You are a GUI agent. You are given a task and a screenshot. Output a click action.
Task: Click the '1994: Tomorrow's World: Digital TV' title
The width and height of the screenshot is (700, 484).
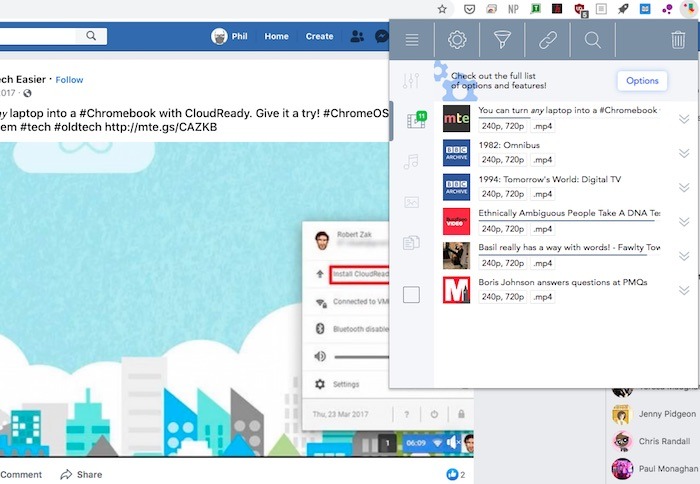coord(550,179)
